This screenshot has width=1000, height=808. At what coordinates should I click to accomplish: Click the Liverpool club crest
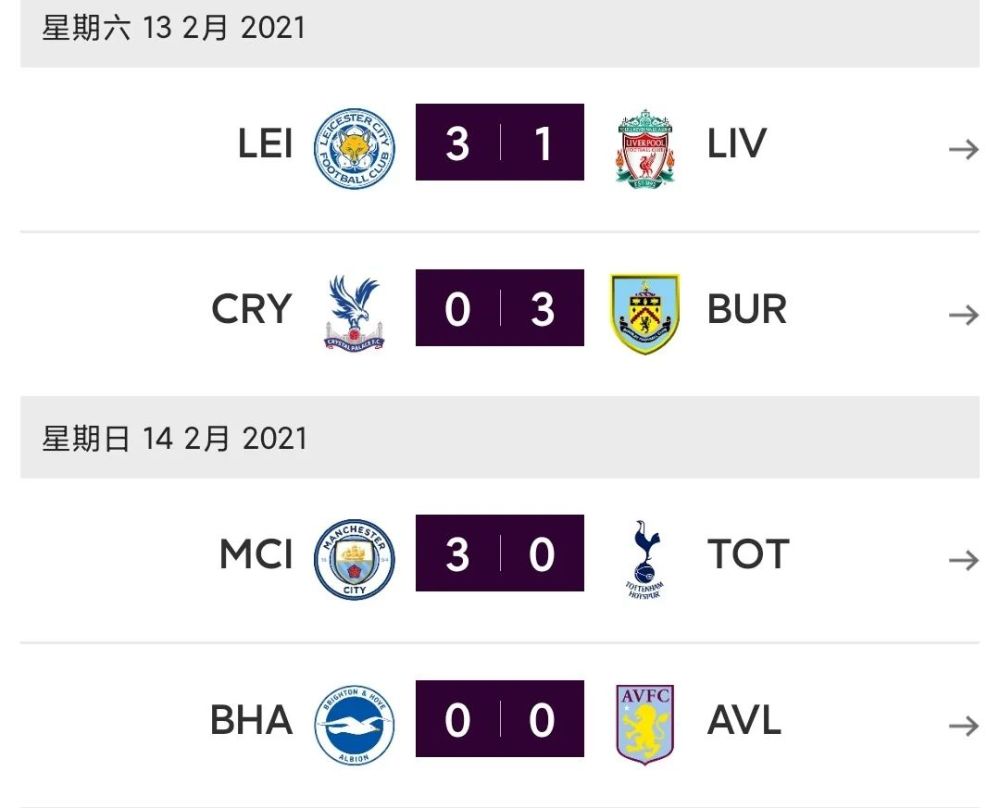click(645, 149)
